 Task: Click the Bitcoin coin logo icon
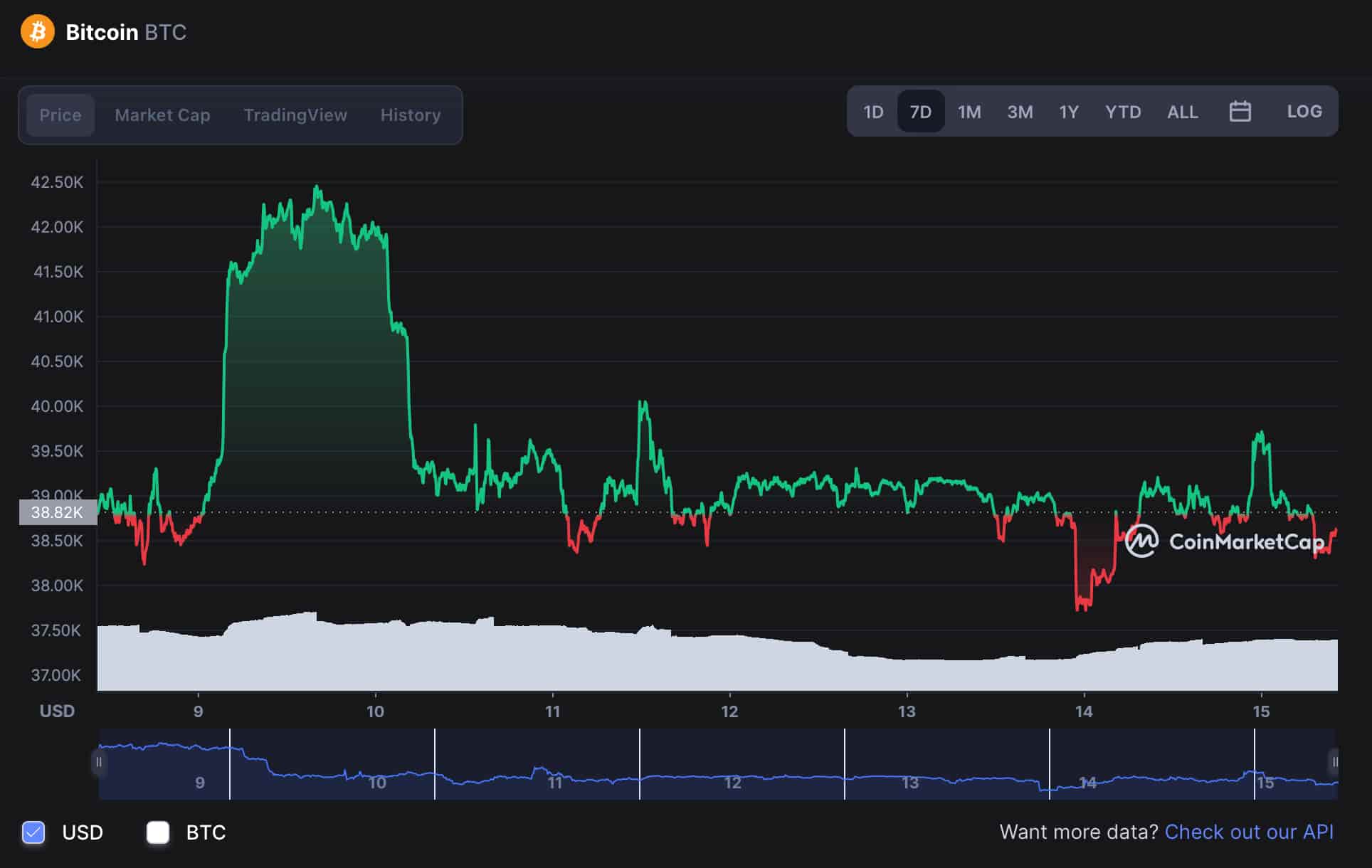[38, 31]
